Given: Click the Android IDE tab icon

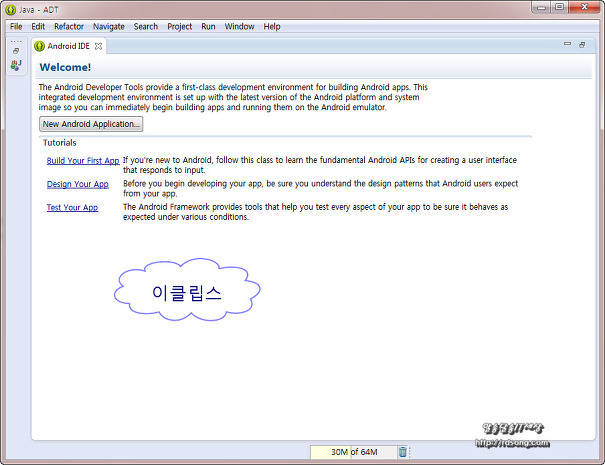Looking at the screenshot, I should click(39, 46).
